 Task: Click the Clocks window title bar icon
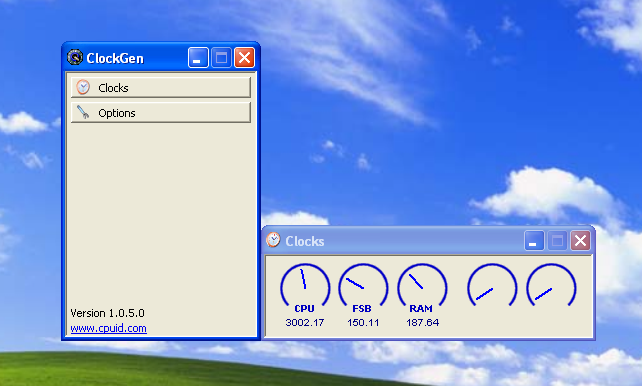point(273,240)
